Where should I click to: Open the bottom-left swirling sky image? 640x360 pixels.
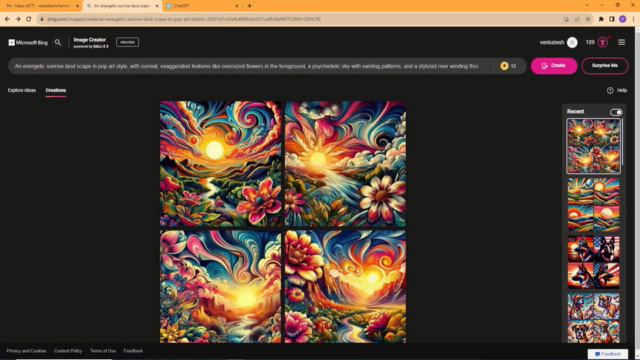(220, 287)
